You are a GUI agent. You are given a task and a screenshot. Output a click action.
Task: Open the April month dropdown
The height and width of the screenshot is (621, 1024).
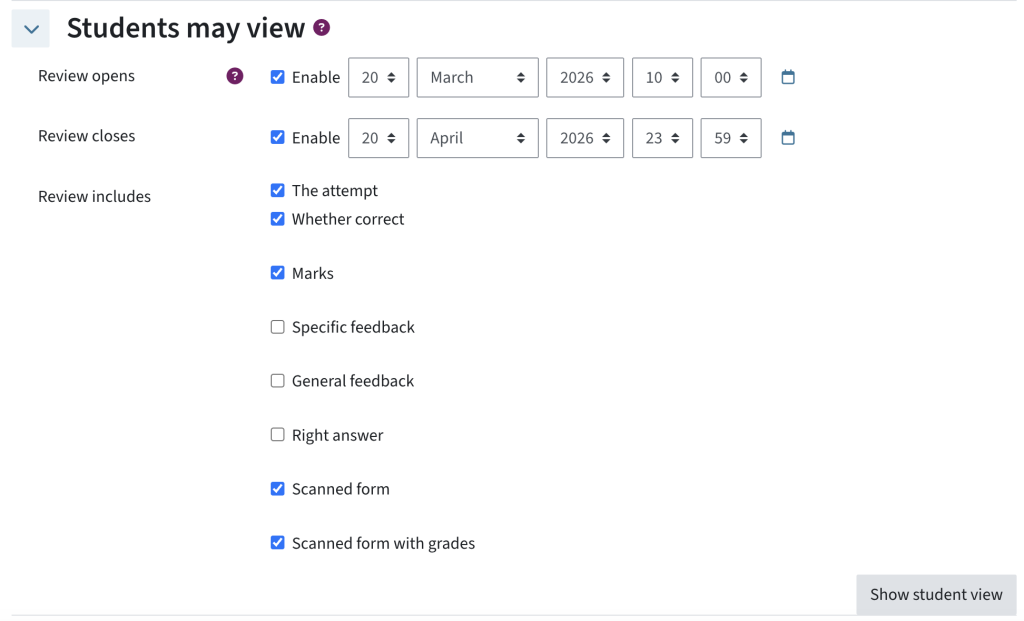477,138
